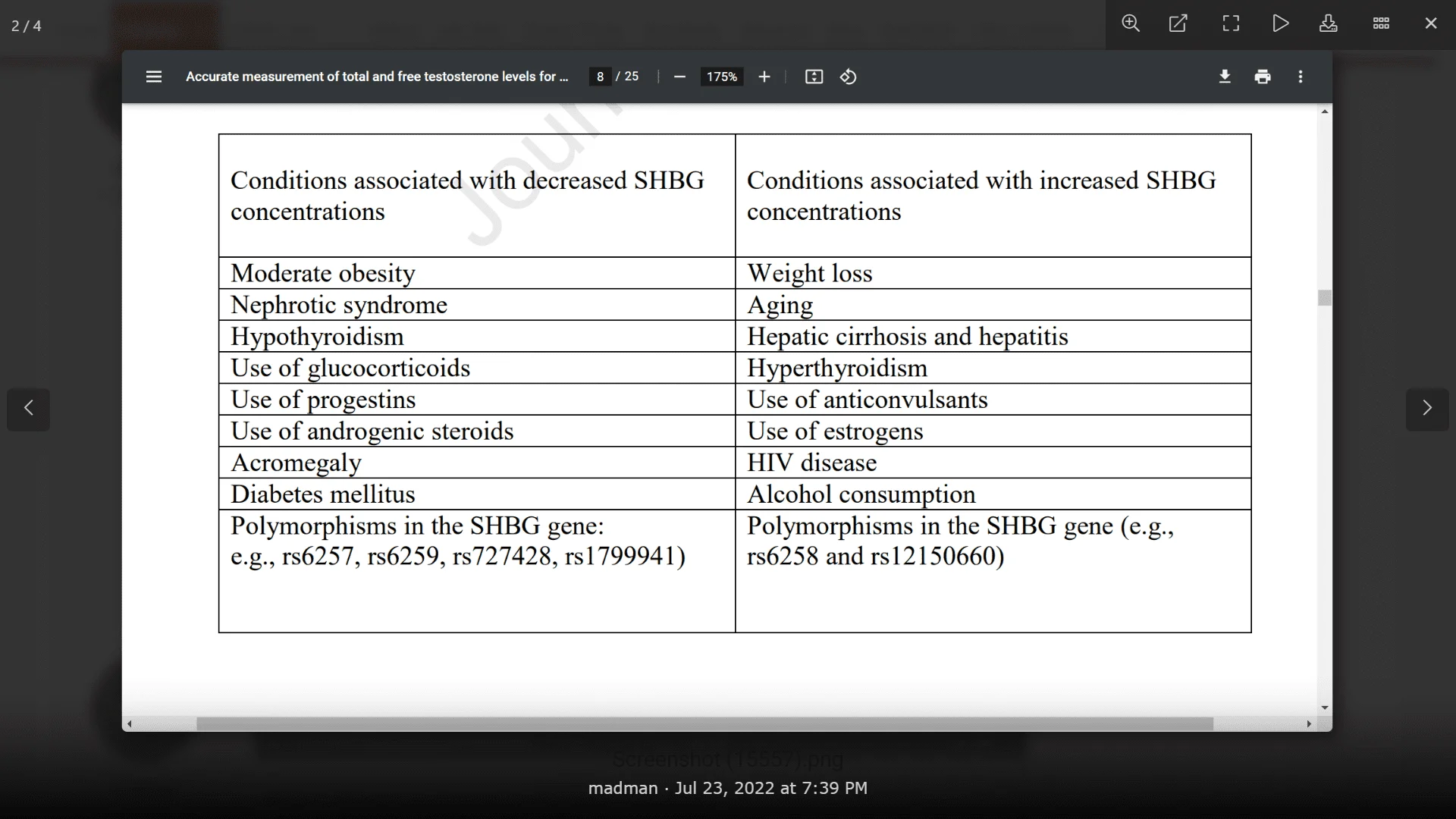Image resolution: width=1456 pixels, height=819 pixels.
Task: Click scroll down arrow of PDF scrollbar
Action: click(1325, 708)
